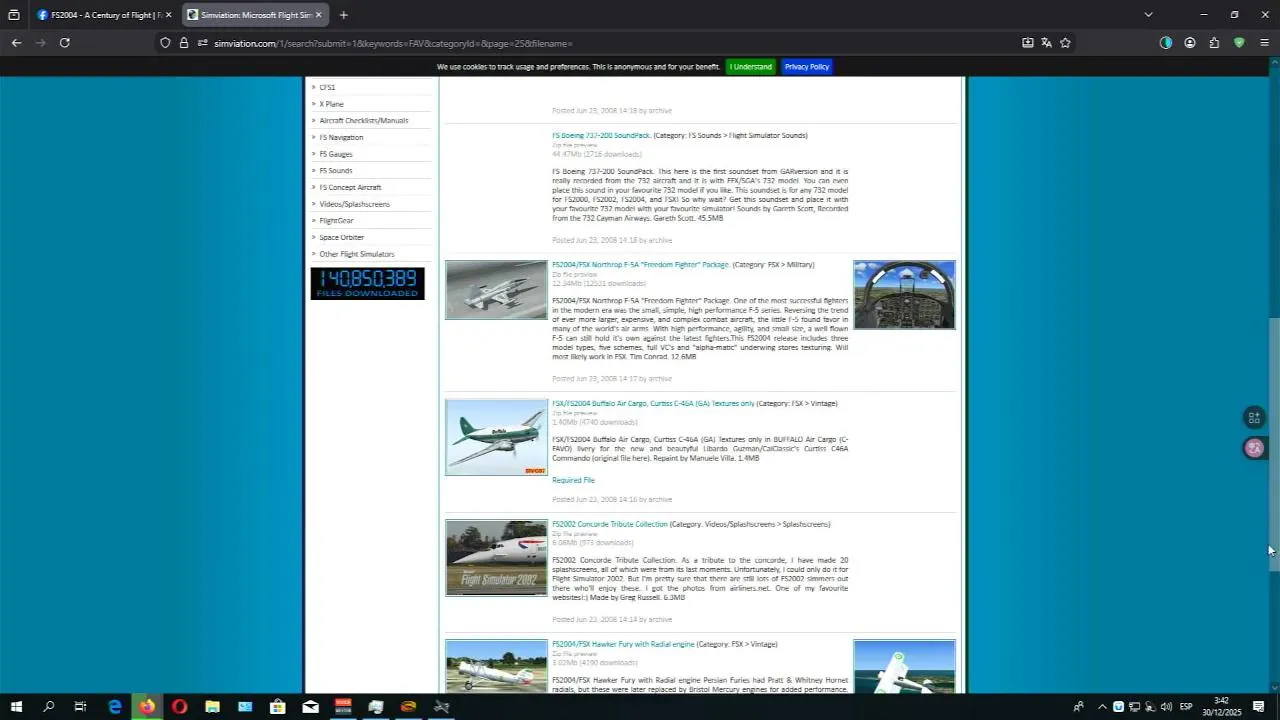Click the Required File link
Viewport: 1280px width, 720px height.
coord(573,480)
